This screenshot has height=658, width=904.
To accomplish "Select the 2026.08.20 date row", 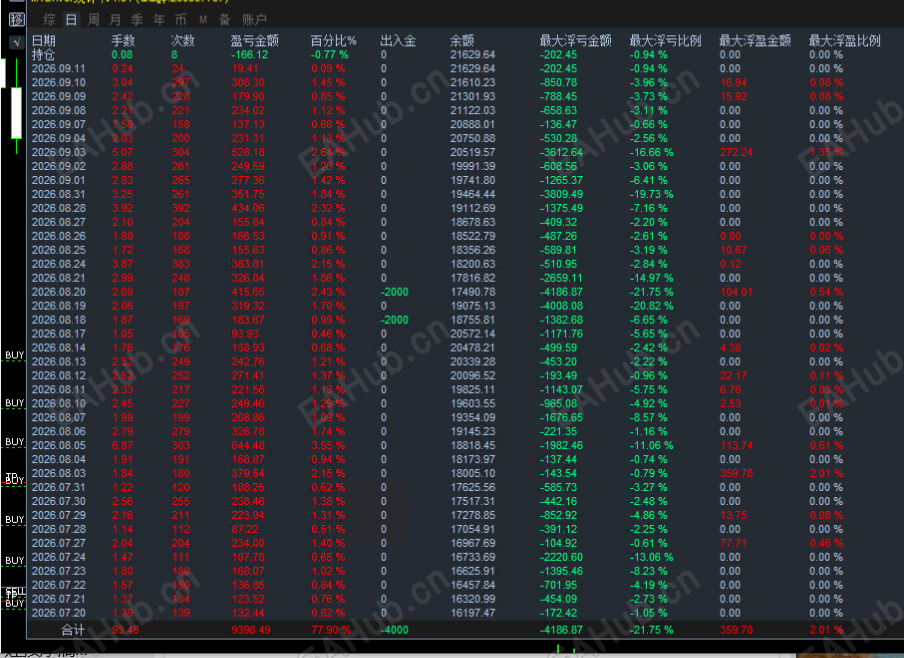I will pyautogui.click(x=59, y=292).
